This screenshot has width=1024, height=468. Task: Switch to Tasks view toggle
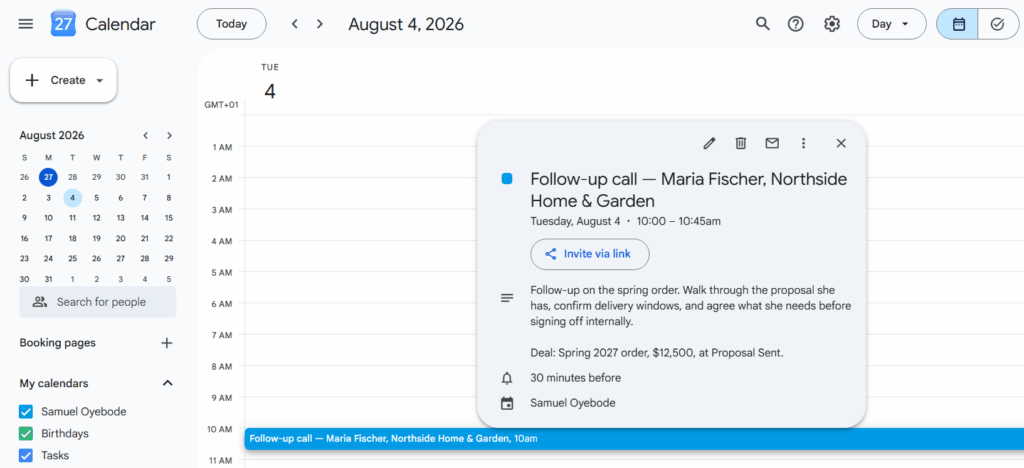(x=998, y=24)
